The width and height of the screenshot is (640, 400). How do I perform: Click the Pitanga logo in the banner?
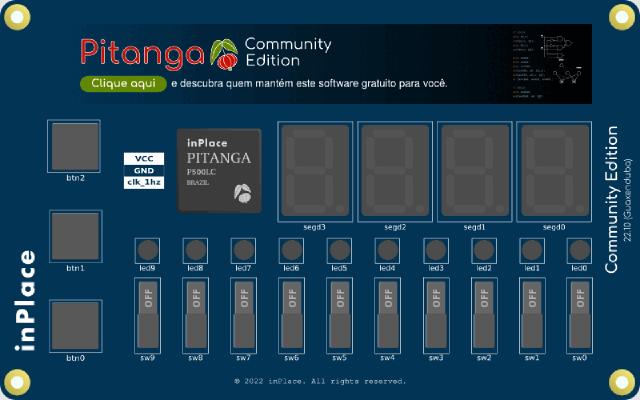tap(142, 53)
